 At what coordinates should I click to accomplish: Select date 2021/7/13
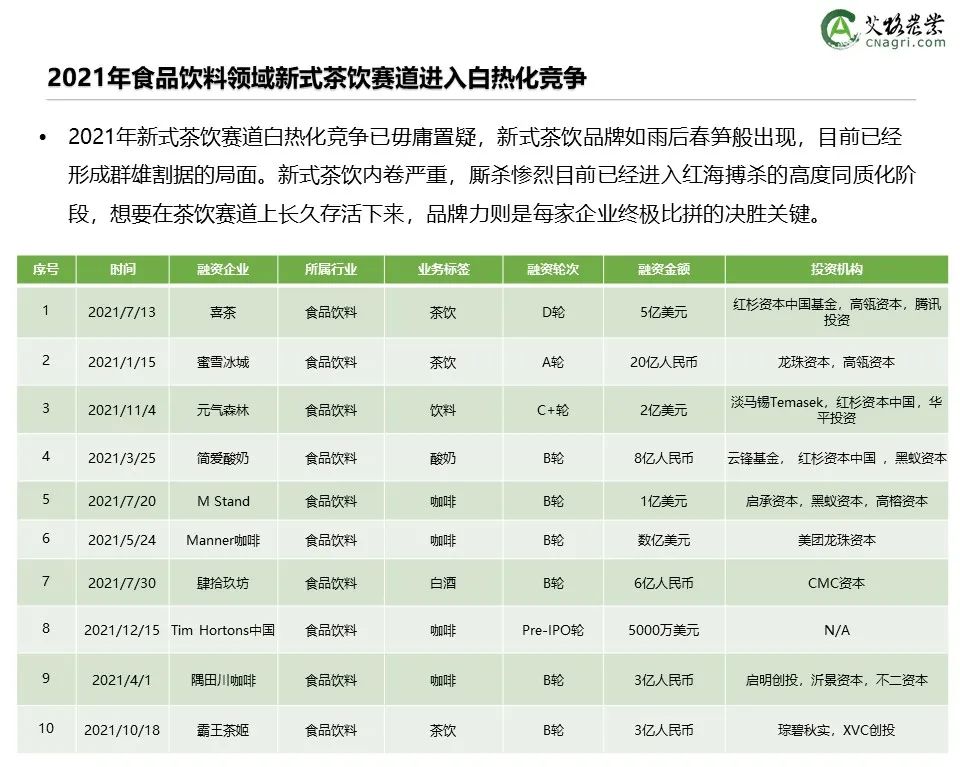tap(122, 312)
